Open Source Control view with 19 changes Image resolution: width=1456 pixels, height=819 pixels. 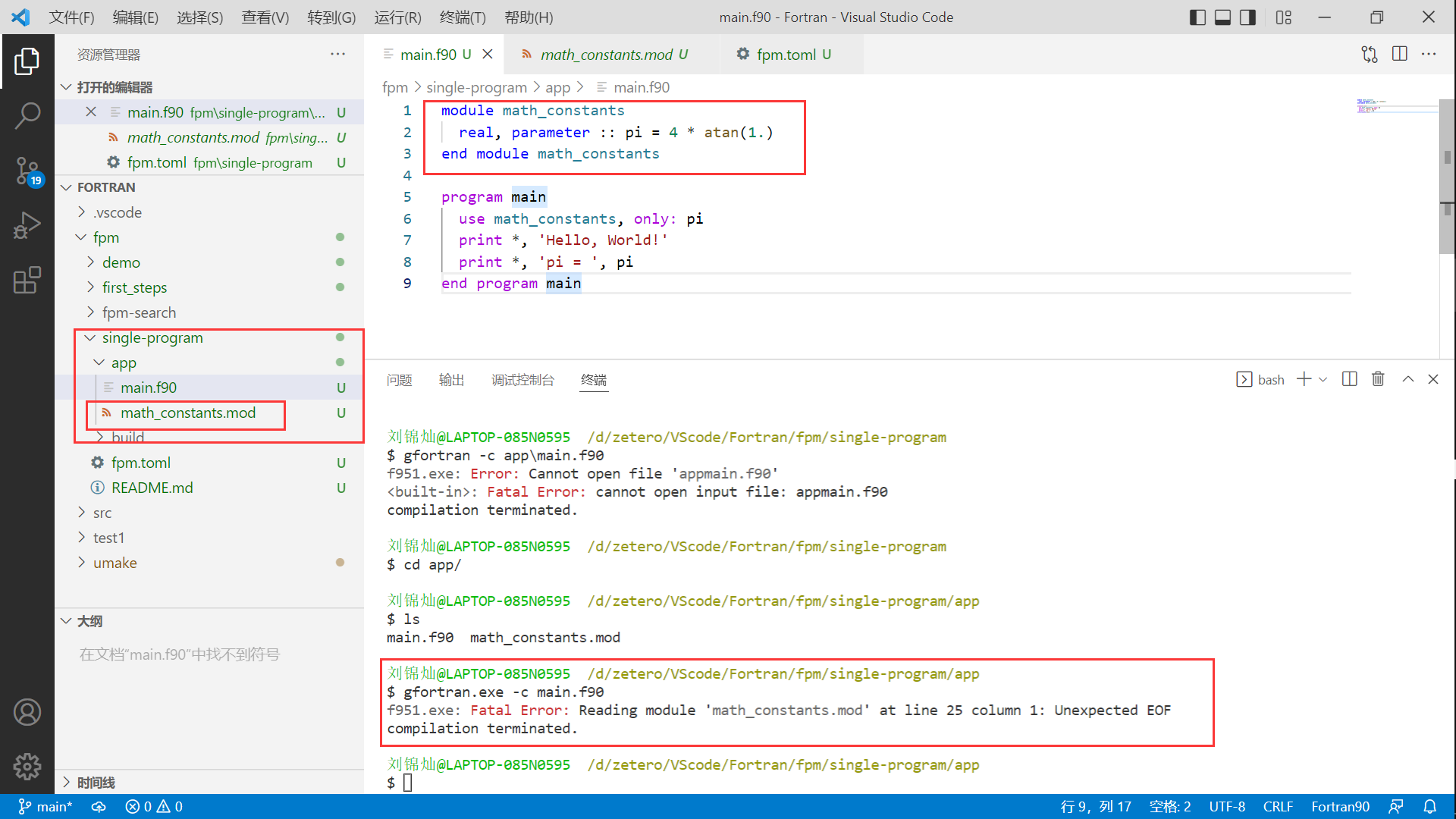(x=27, y=170)
